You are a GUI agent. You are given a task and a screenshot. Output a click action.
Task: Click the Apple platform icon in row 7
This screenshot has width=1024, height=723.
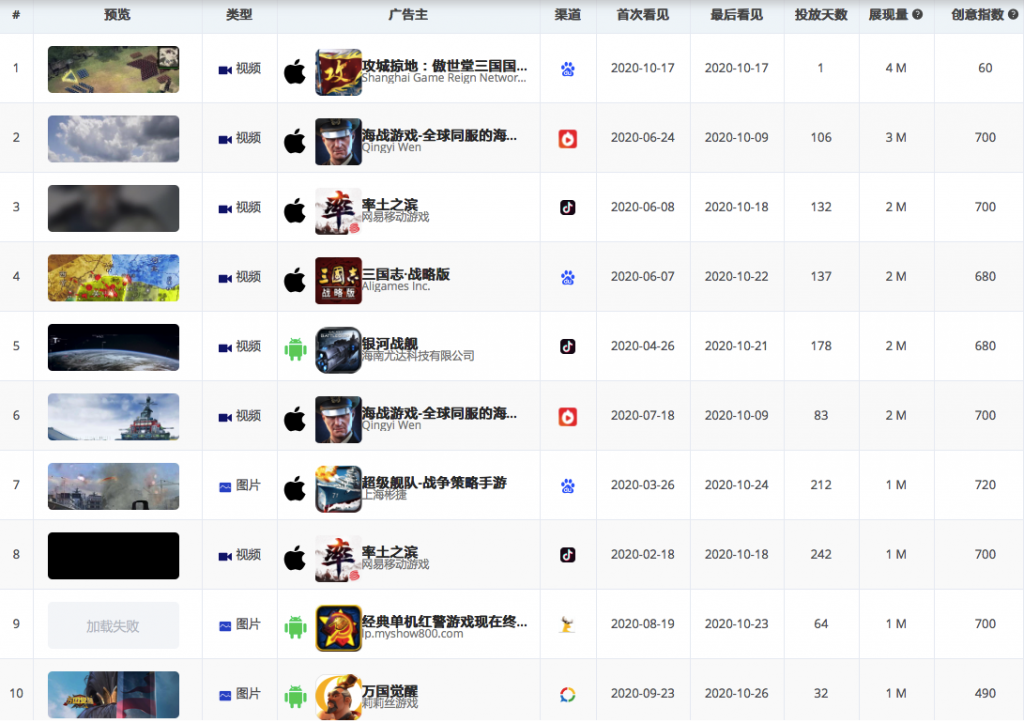pyautogui.click(x=294, y=487)
